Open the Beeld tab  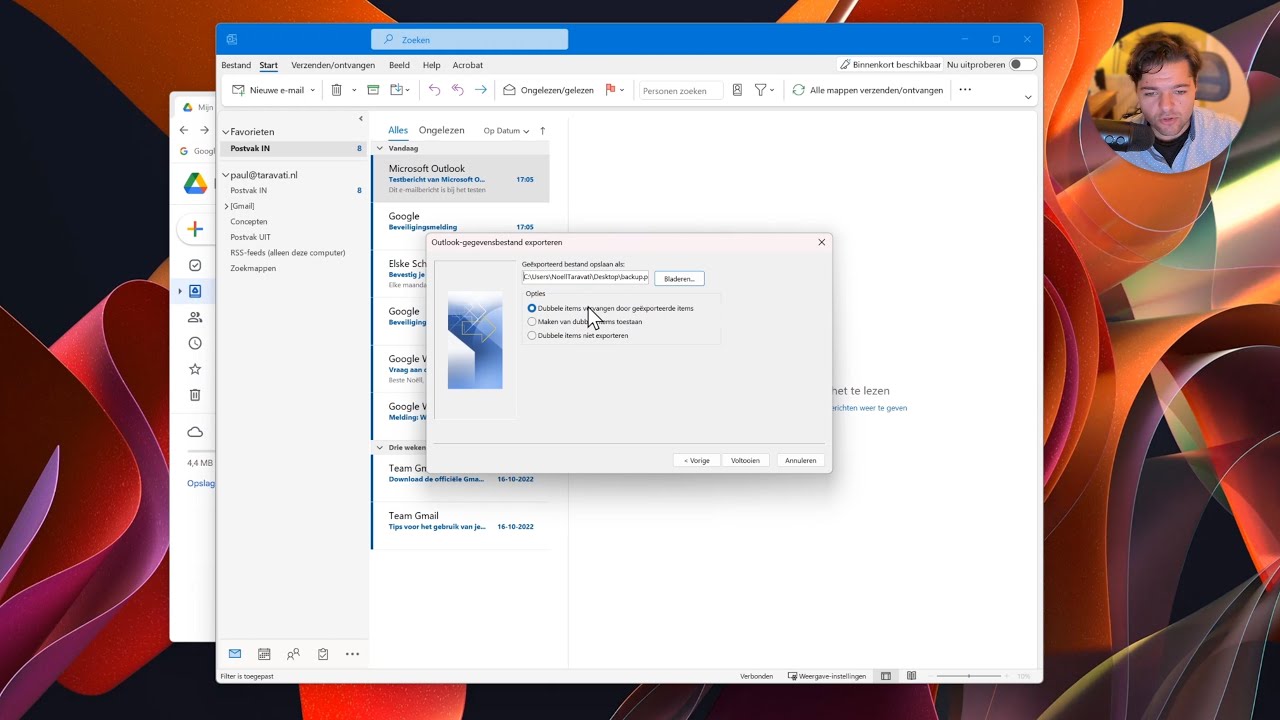tap(399, 65)
